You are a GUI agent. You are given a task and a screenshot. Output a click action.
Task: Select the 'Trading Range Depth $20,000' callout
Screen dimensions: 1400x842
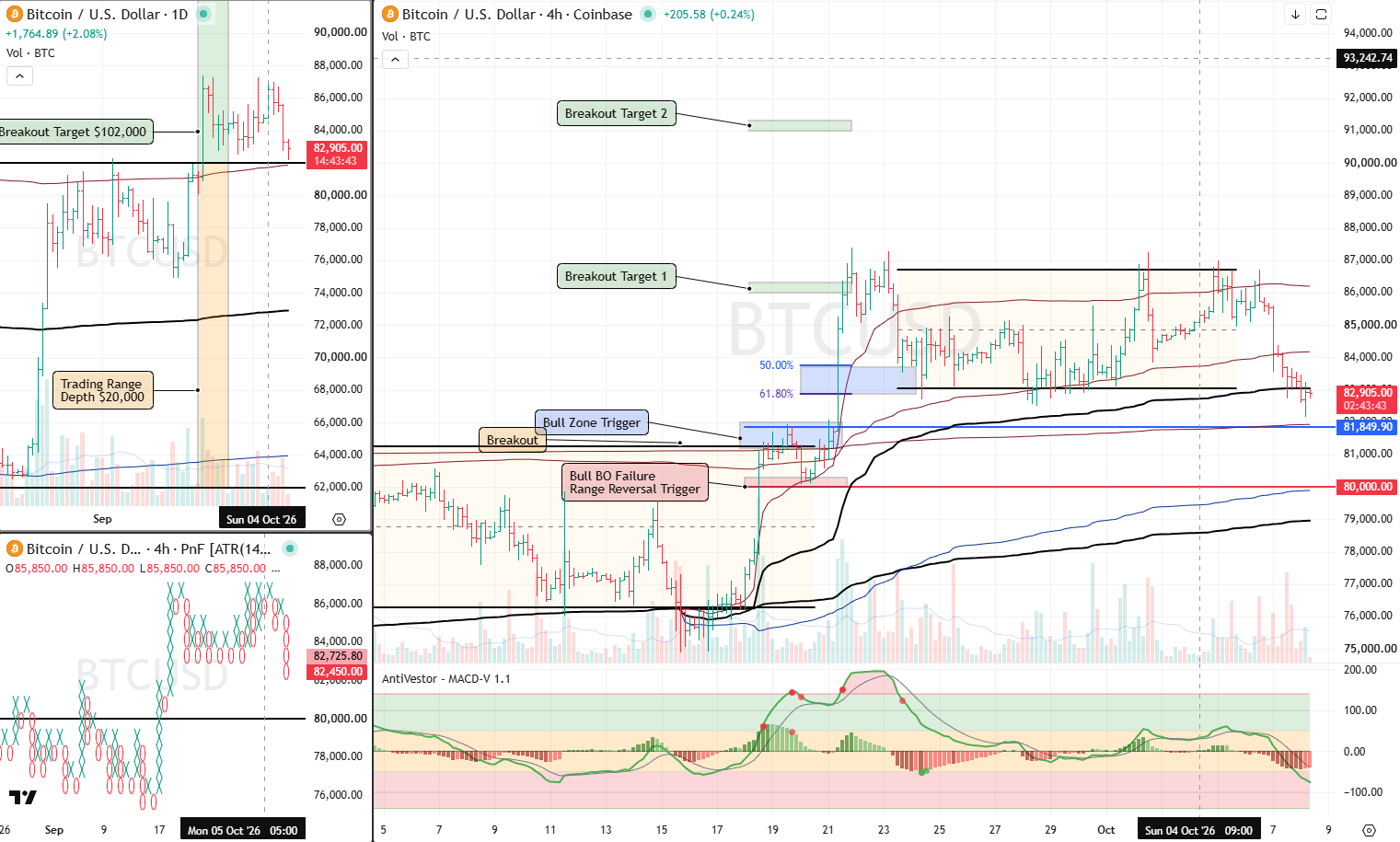point(102,390)
